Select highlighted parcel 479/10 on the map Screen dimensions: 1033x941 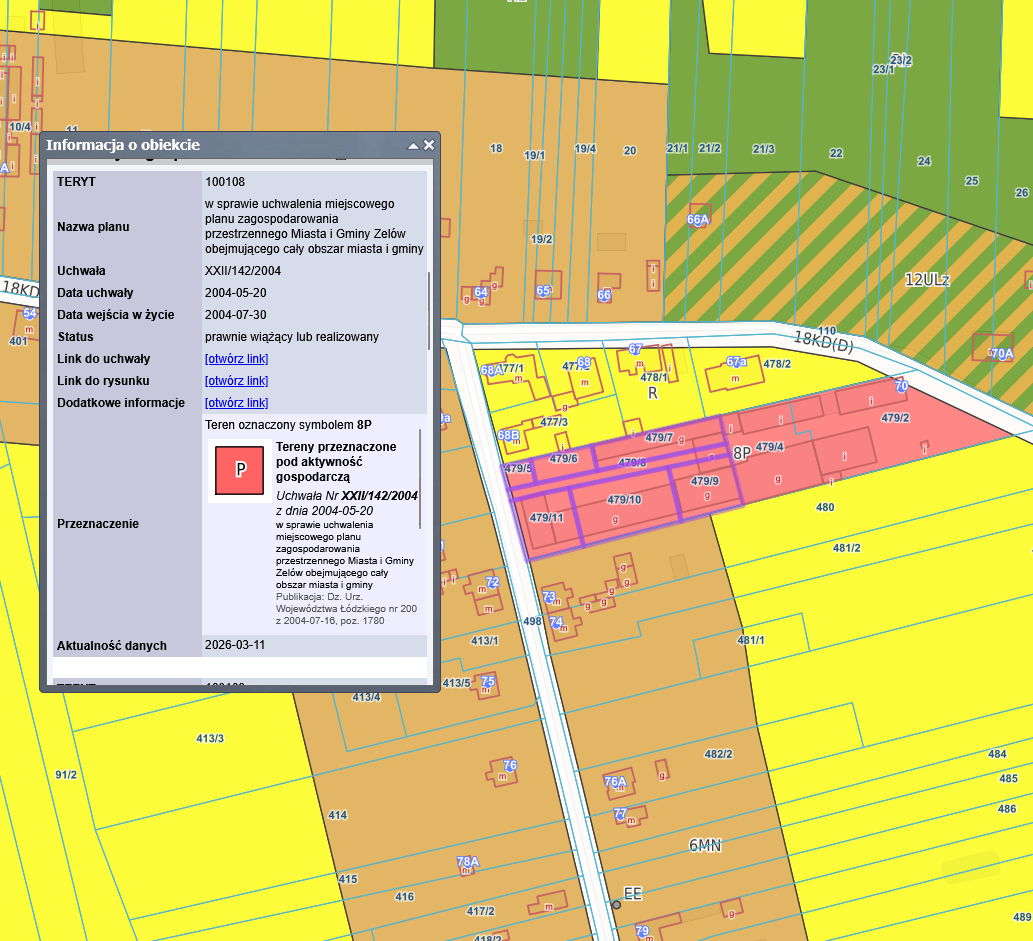tap(623, 500)
